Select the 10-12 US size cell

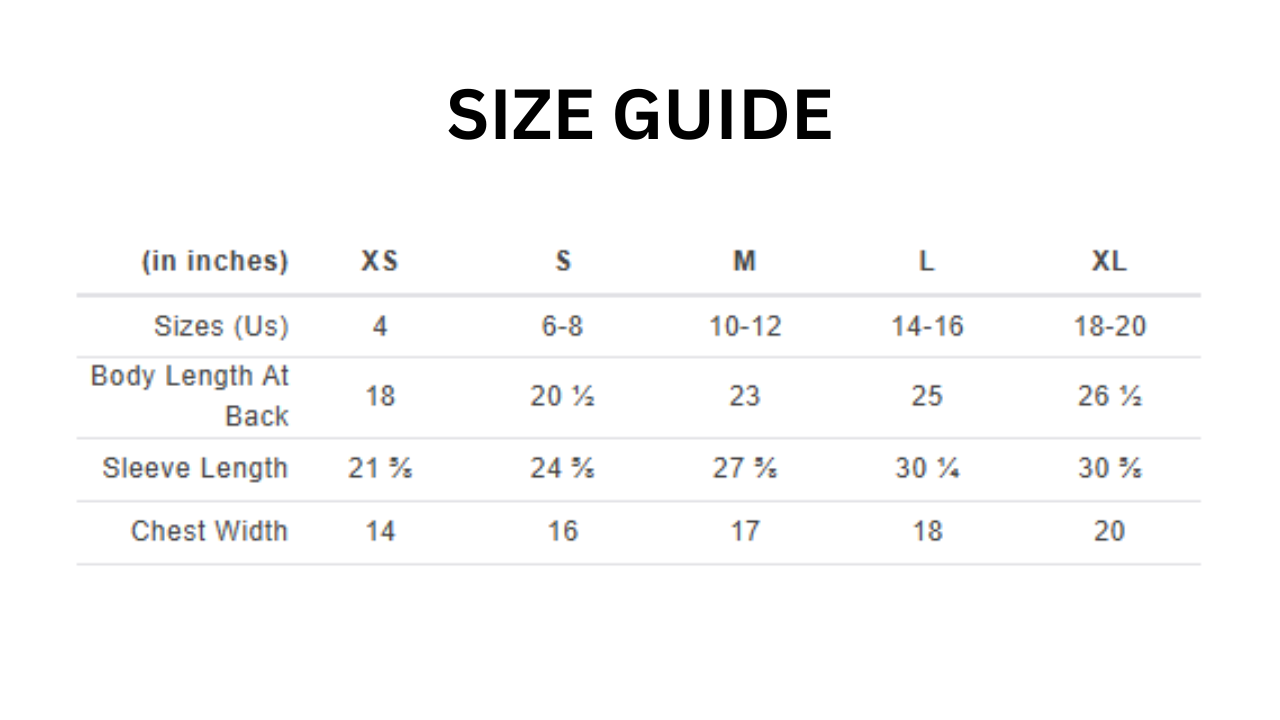point(745,326)
